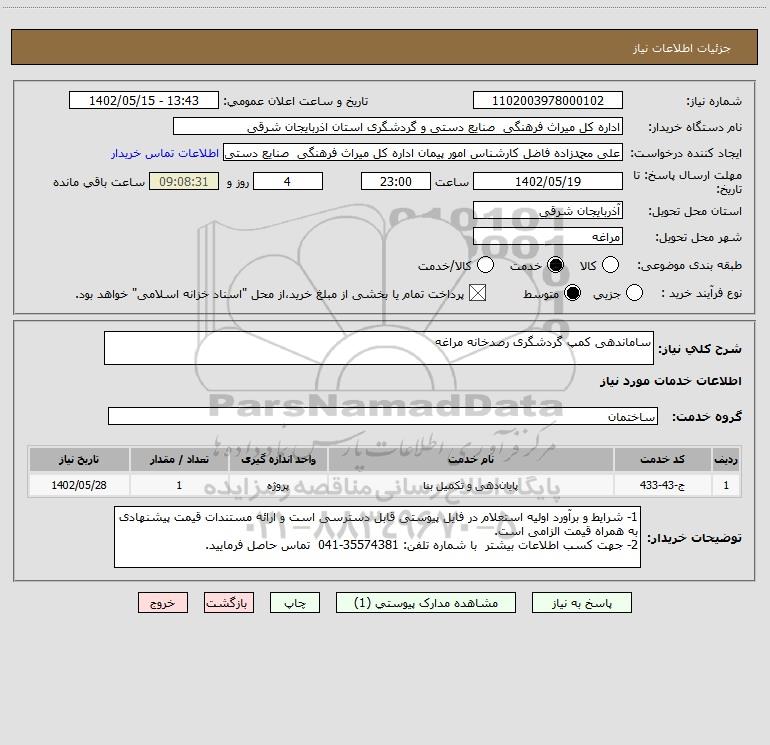The image size is (770, 745).
Task: Click the کد خدمت column header
Action: coord(662,459)
